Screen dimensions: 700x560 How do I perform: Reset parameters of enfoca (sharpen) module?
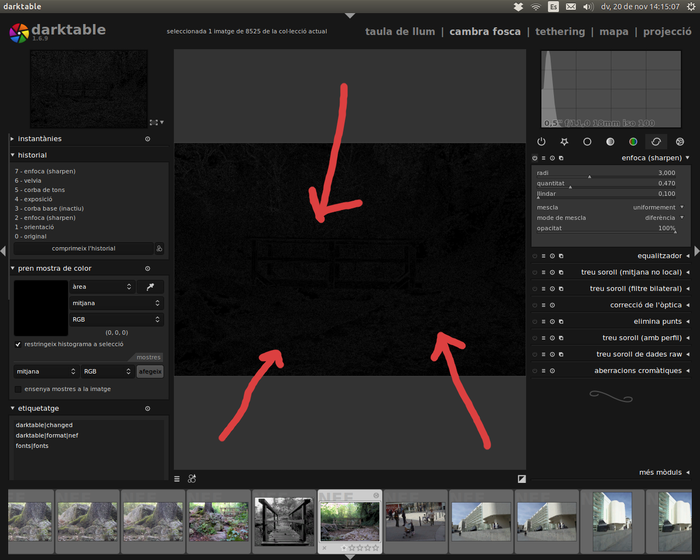coord(552,158)
